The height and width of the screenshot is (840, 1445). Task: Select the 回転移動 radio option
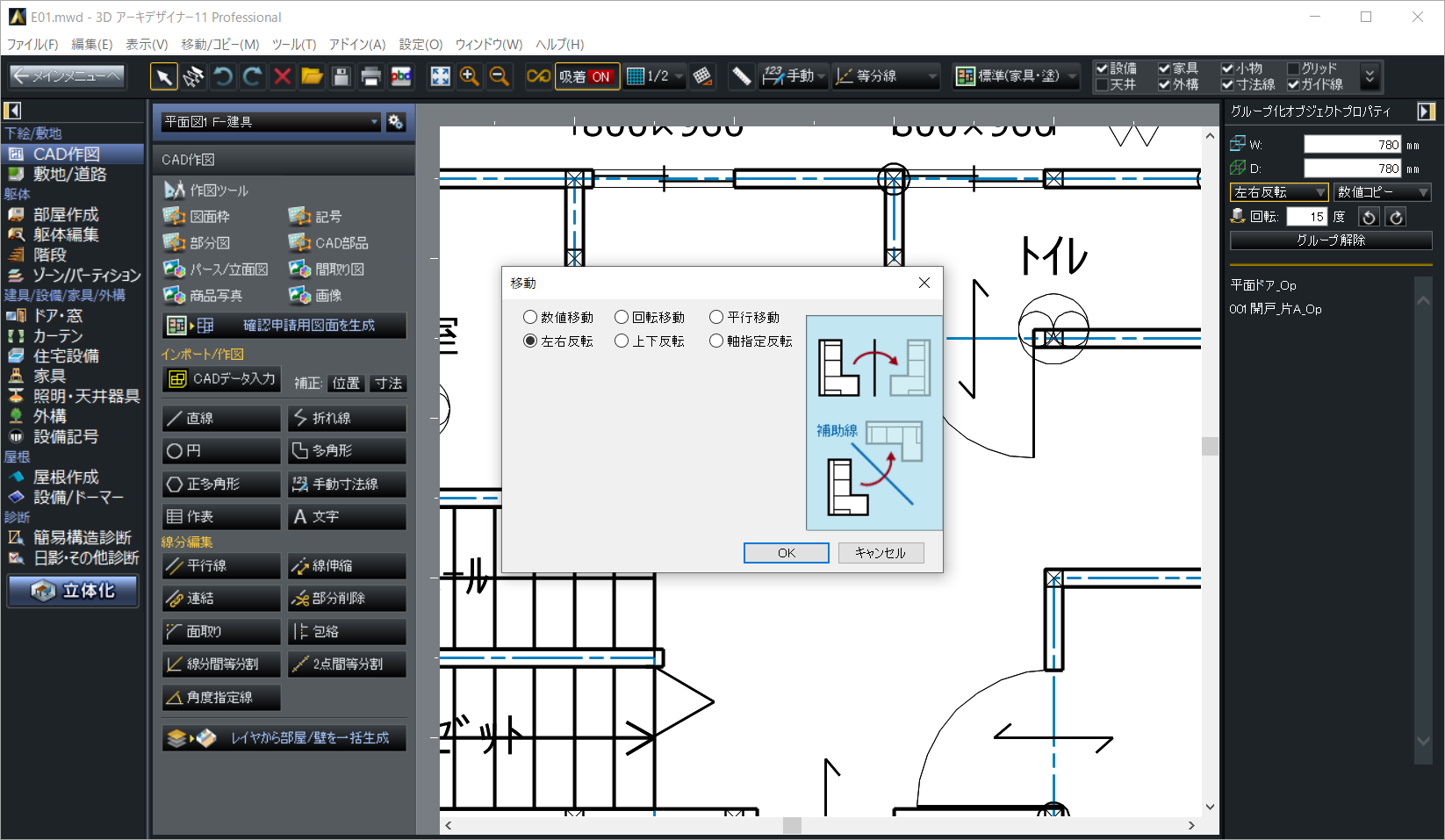622,318
